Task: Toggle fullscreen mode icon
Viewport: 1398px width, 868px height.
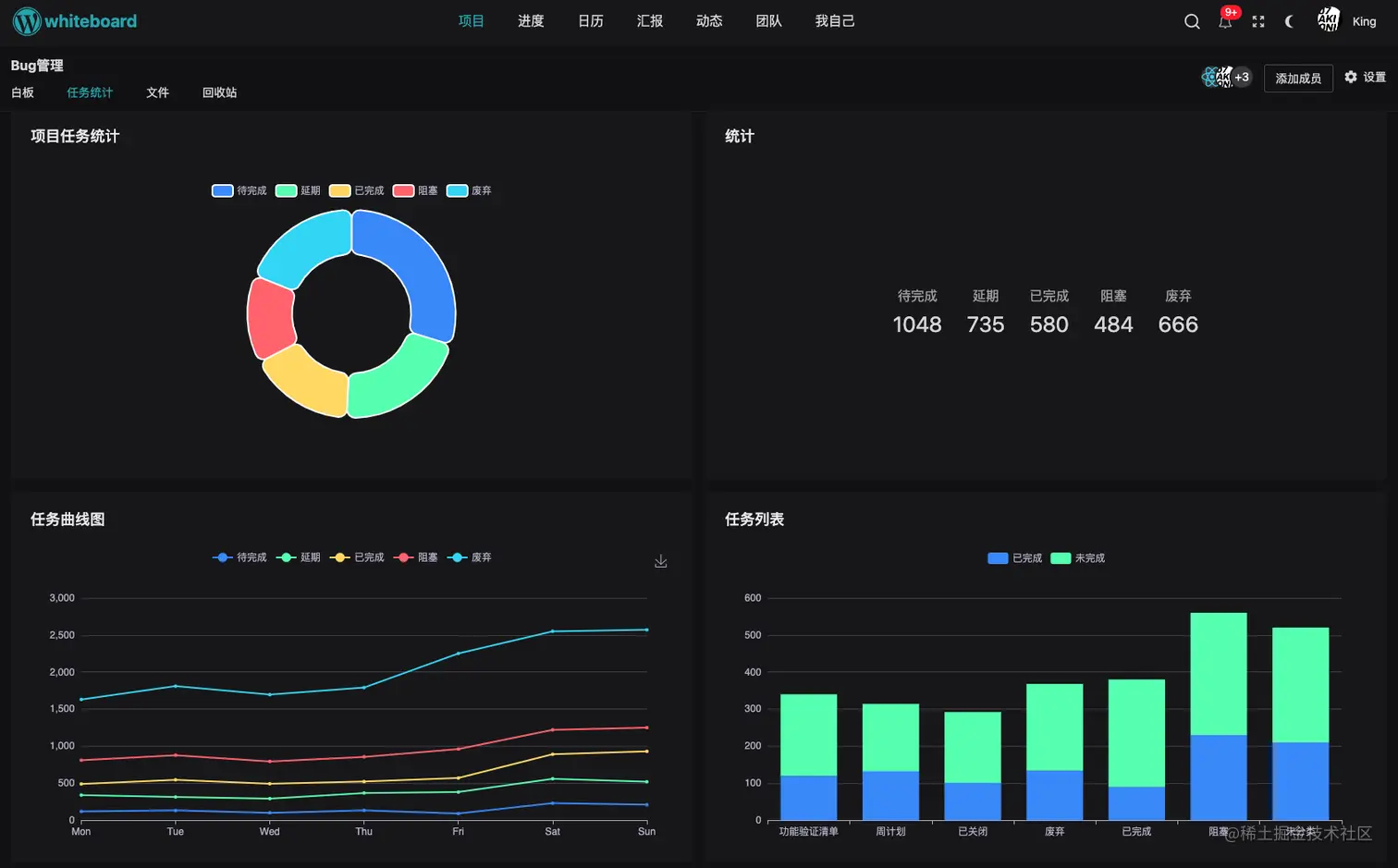Action: click(1258, 21)
